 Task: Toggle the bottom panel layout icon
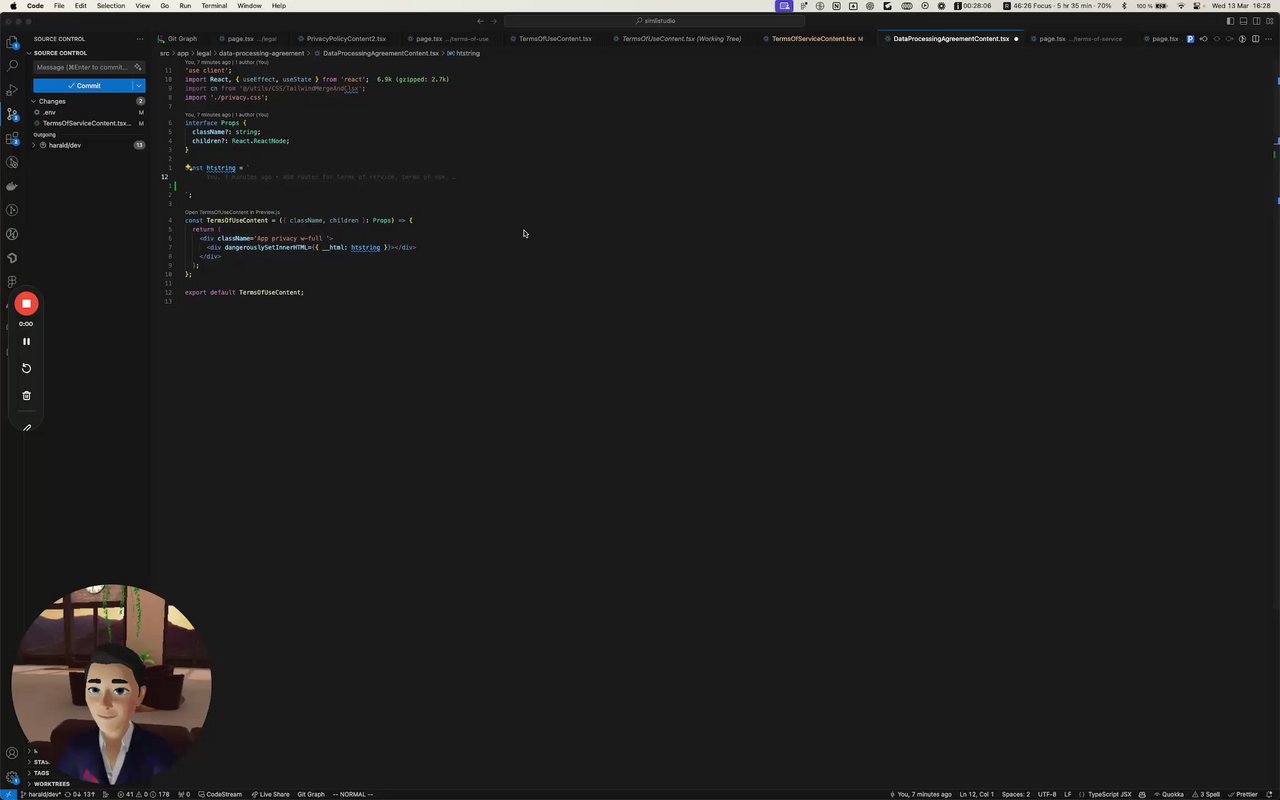[x=1243, y=21]
